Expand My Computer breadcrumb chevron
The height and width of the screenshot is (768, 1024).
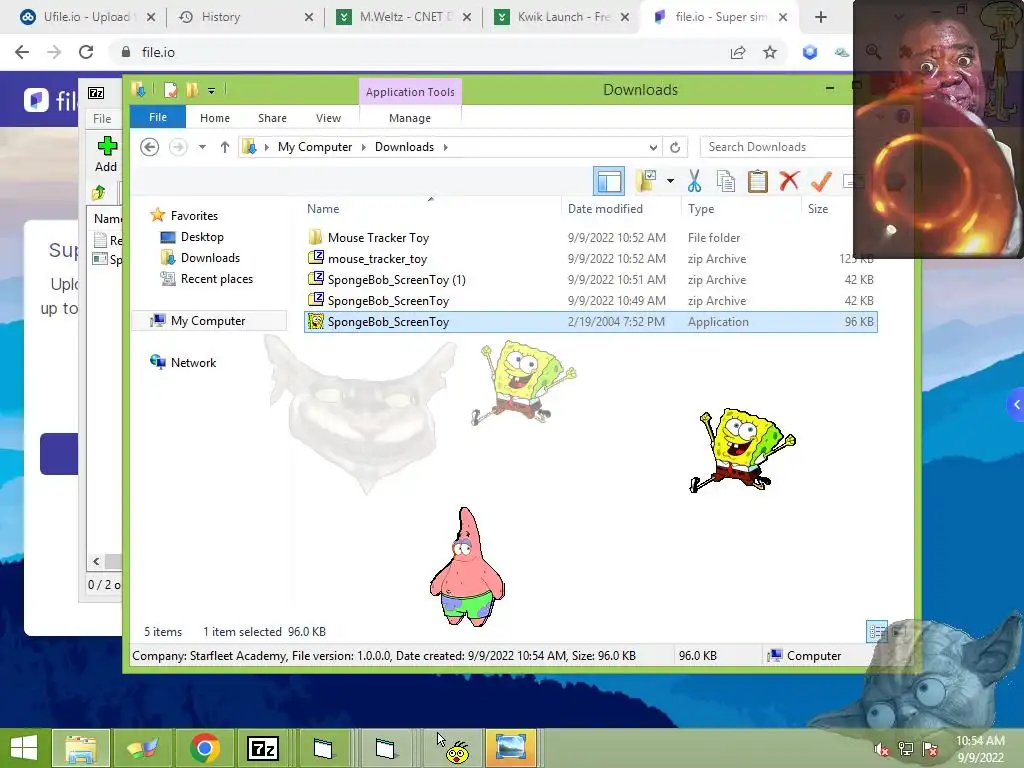coord(364,147)
